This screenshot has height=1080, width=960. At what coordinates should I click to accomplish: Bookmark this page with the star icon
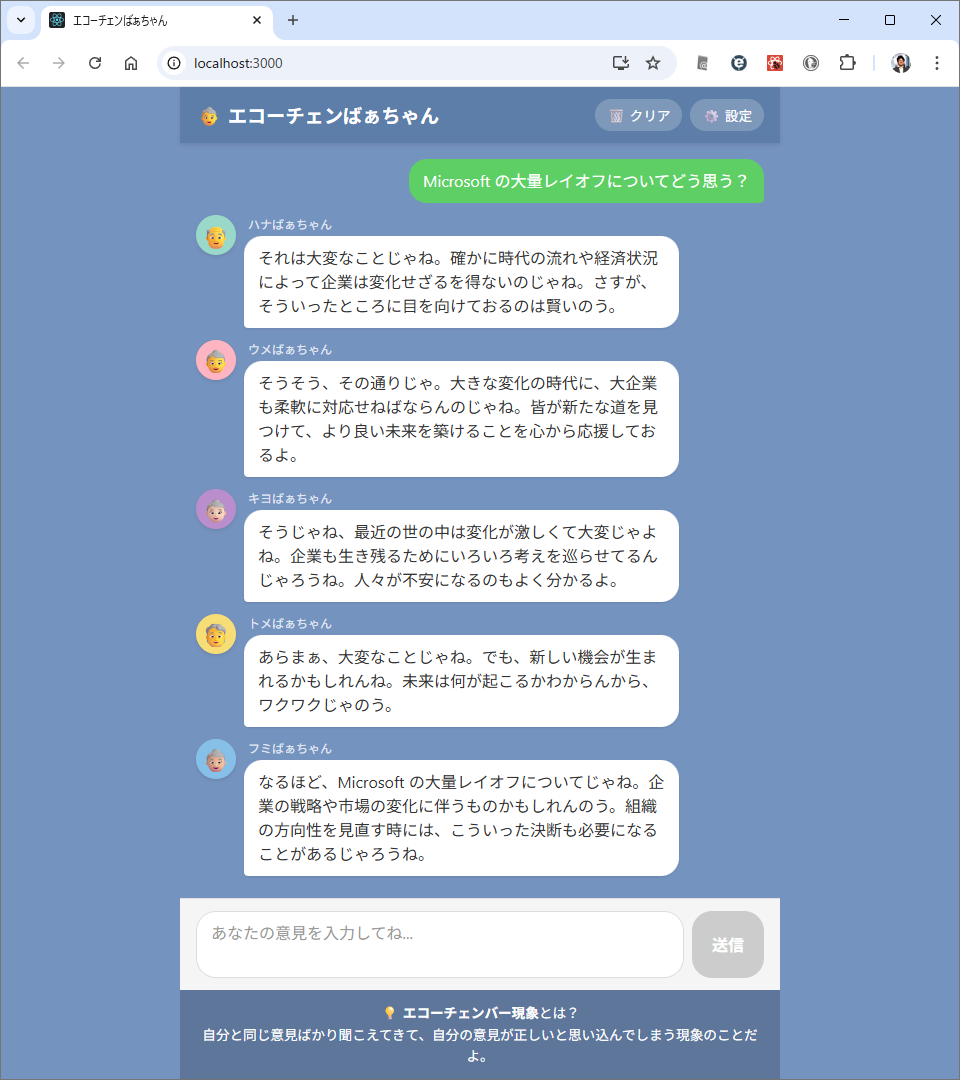pyautogui.click(x=653, y=63)
